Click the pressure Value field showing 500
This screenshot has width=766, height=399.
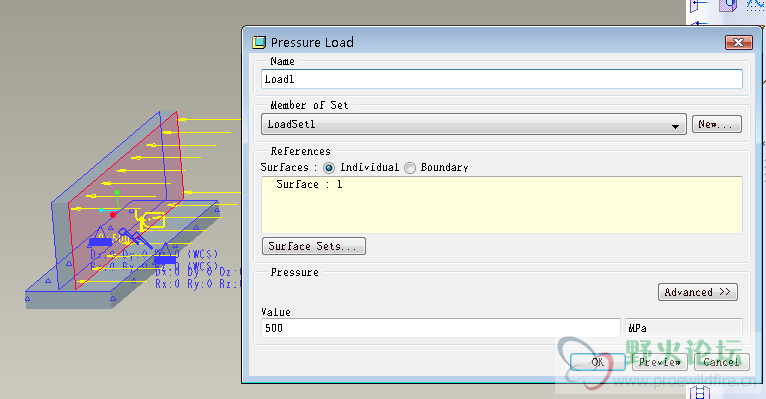click(x=441, y=328)
